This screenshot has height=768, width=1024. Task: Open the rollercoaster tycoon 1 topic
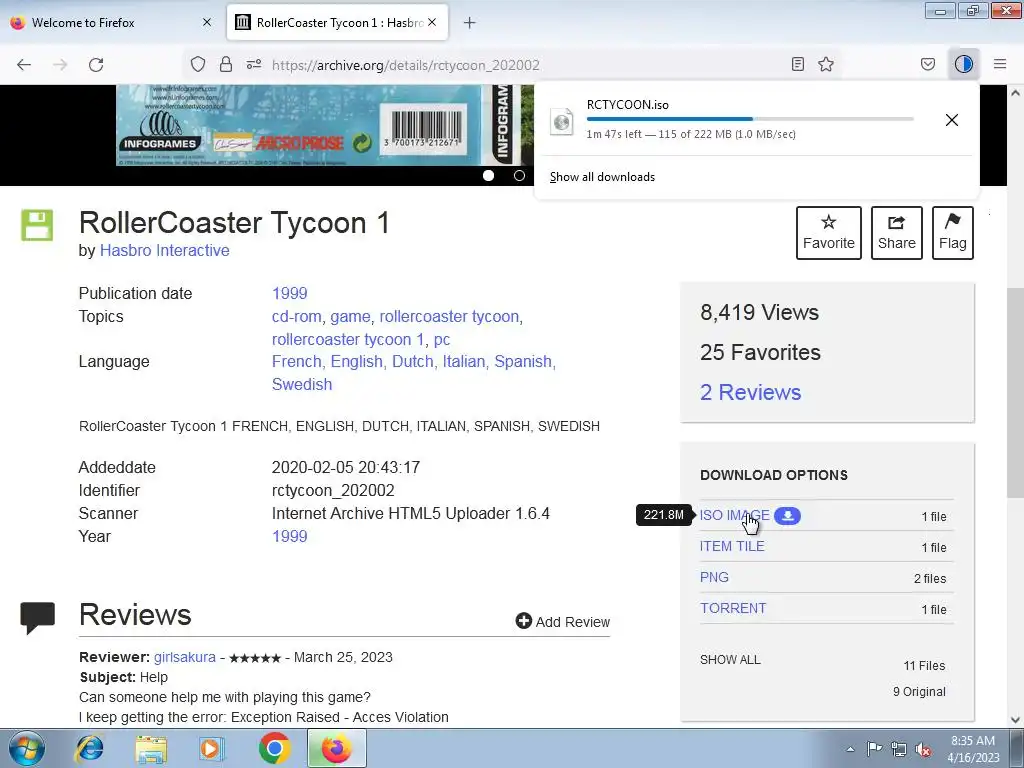[x=348, y=340]
